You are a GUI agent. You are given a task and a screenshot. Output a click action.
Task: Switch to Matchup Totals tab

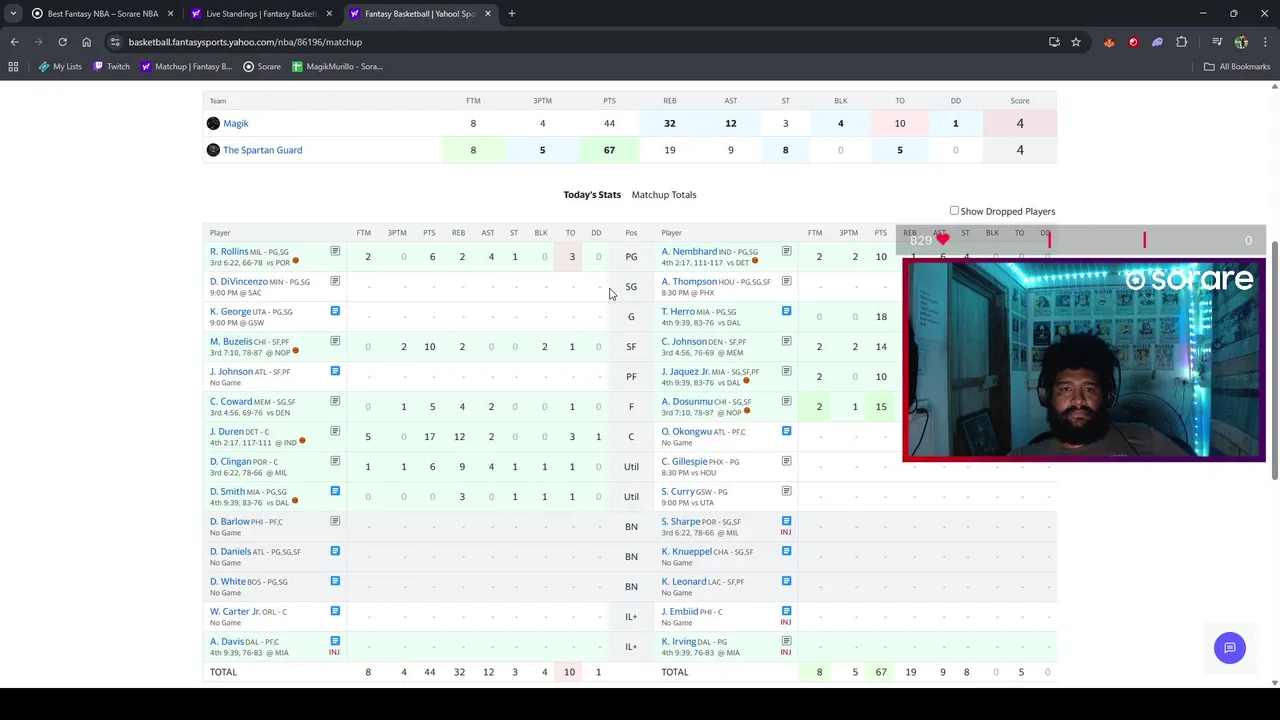click(664, 195)
